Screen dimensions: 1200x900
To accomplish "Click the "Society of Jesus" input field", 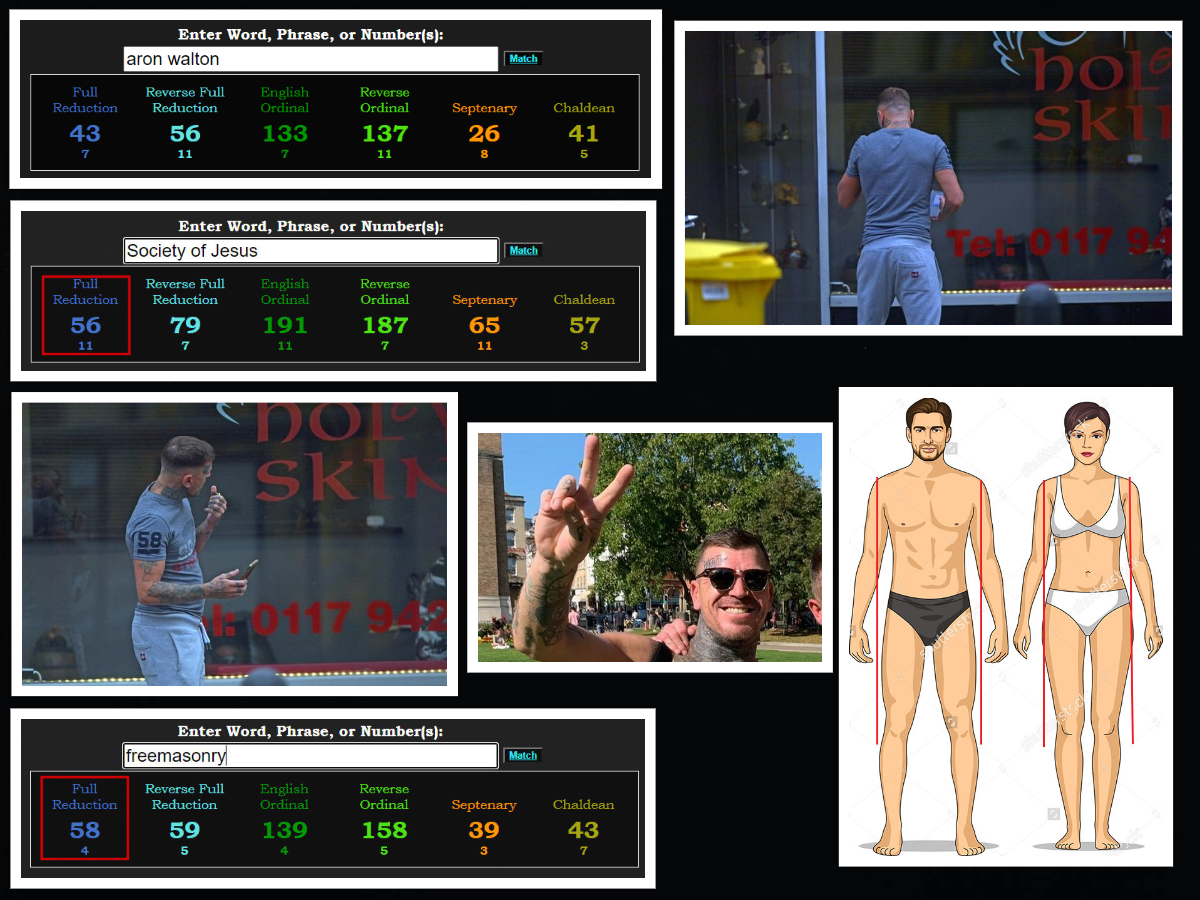I will pos(310,251).
